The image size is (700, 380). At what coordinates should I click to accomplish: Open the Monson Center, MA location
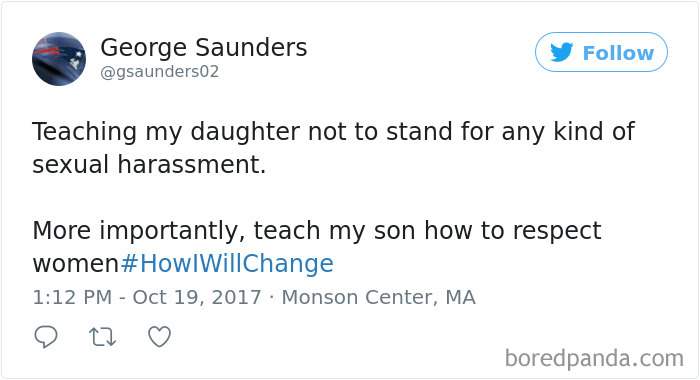(379, 297)
